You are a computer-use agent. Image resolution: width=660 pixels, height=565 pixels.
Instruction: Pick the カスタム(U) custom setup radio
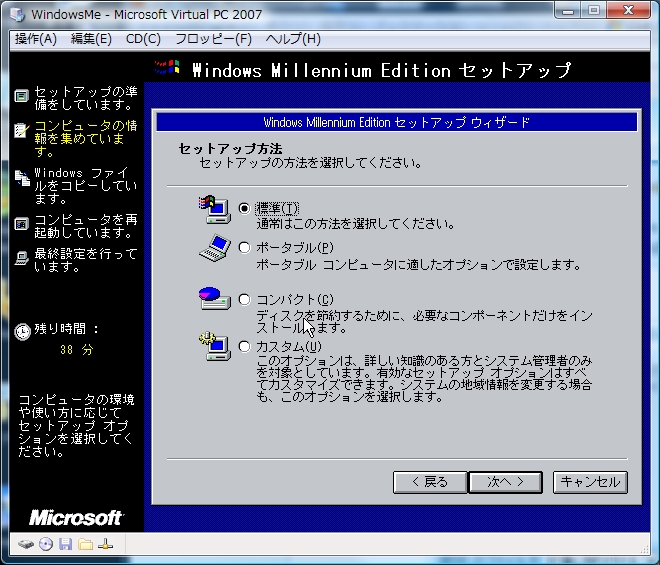tap(244, 346)
